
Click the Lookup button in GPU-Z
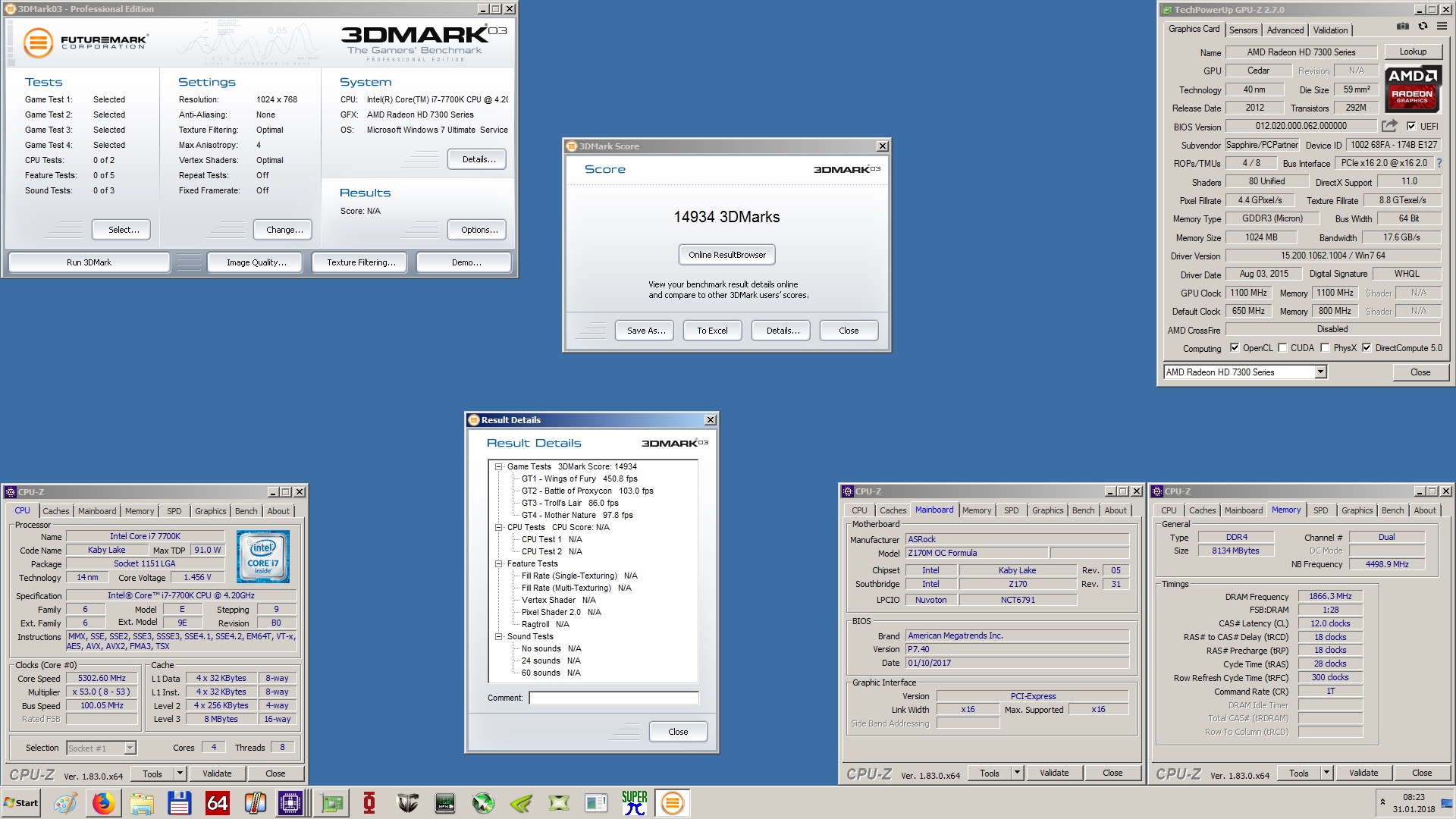click(1413, 52)
